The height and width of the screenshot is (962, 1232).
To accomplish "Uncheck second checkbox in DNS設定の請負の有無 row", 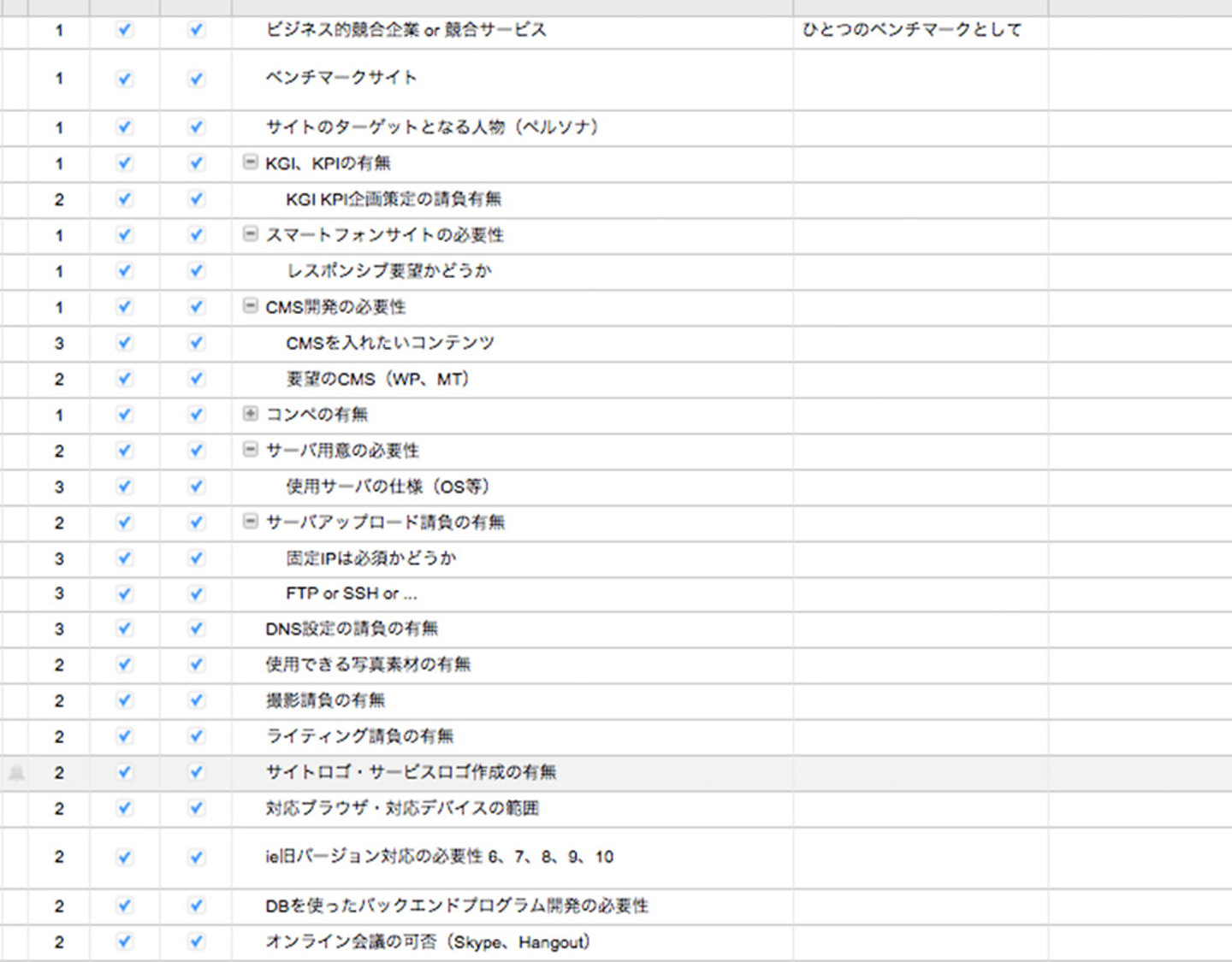I will tap(197, 629).
